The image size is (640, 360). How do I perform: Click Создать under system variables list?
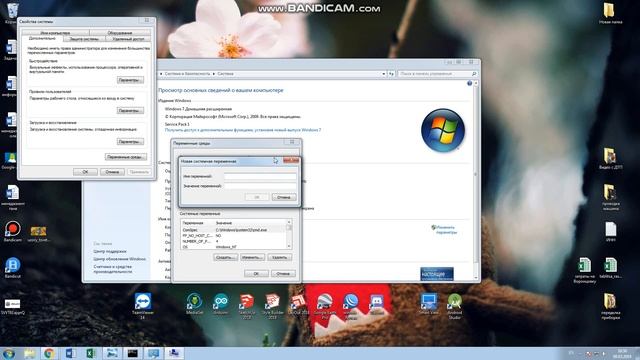point(225,258)
